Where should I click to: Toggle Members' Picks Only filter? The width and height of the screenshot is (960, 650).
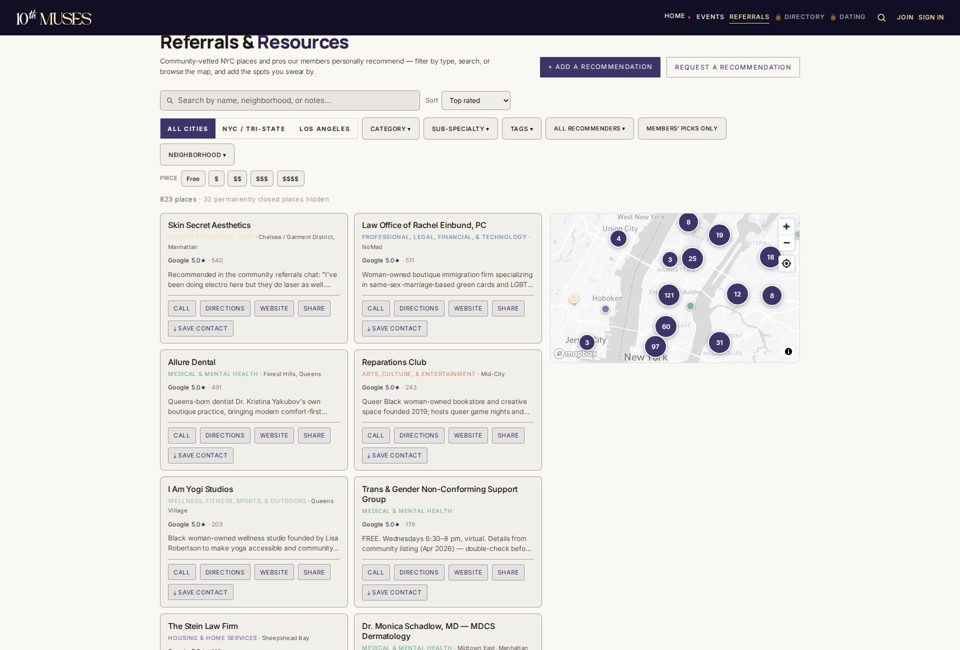[x=681, y=129]
